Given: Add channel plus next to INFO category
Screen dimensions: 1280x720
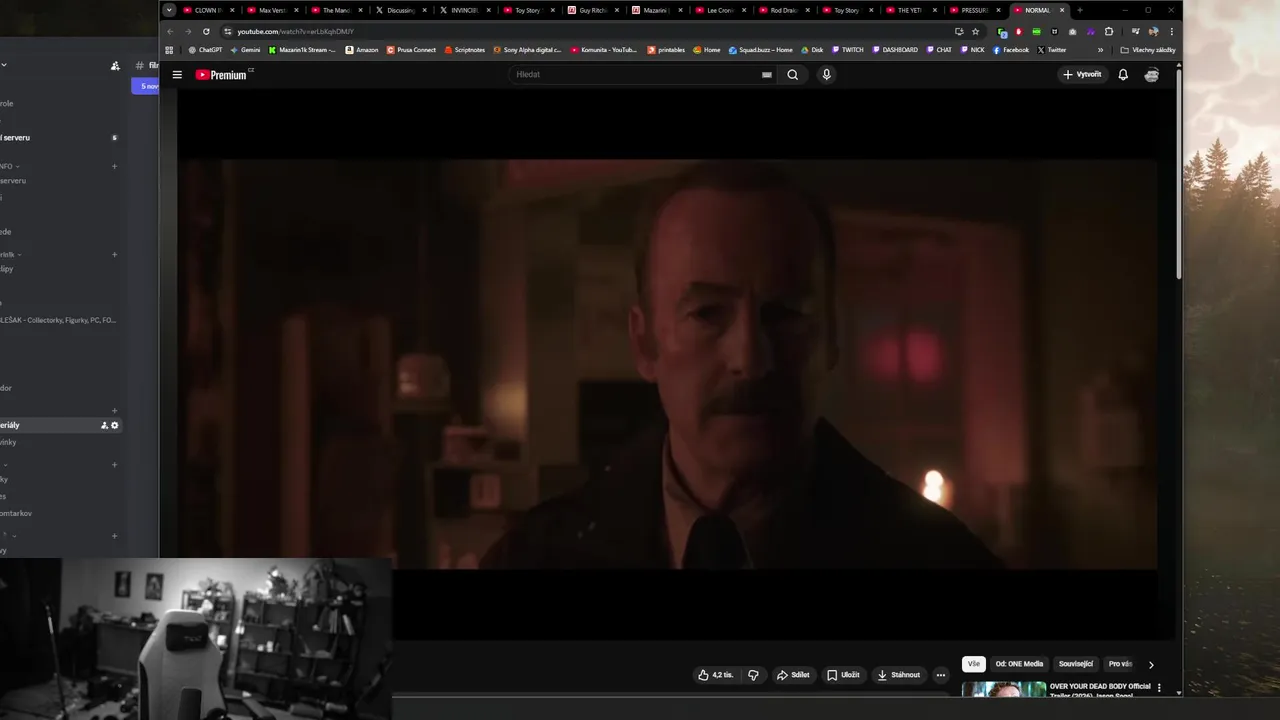Looking at the screenshot, I should click(114, 166).
